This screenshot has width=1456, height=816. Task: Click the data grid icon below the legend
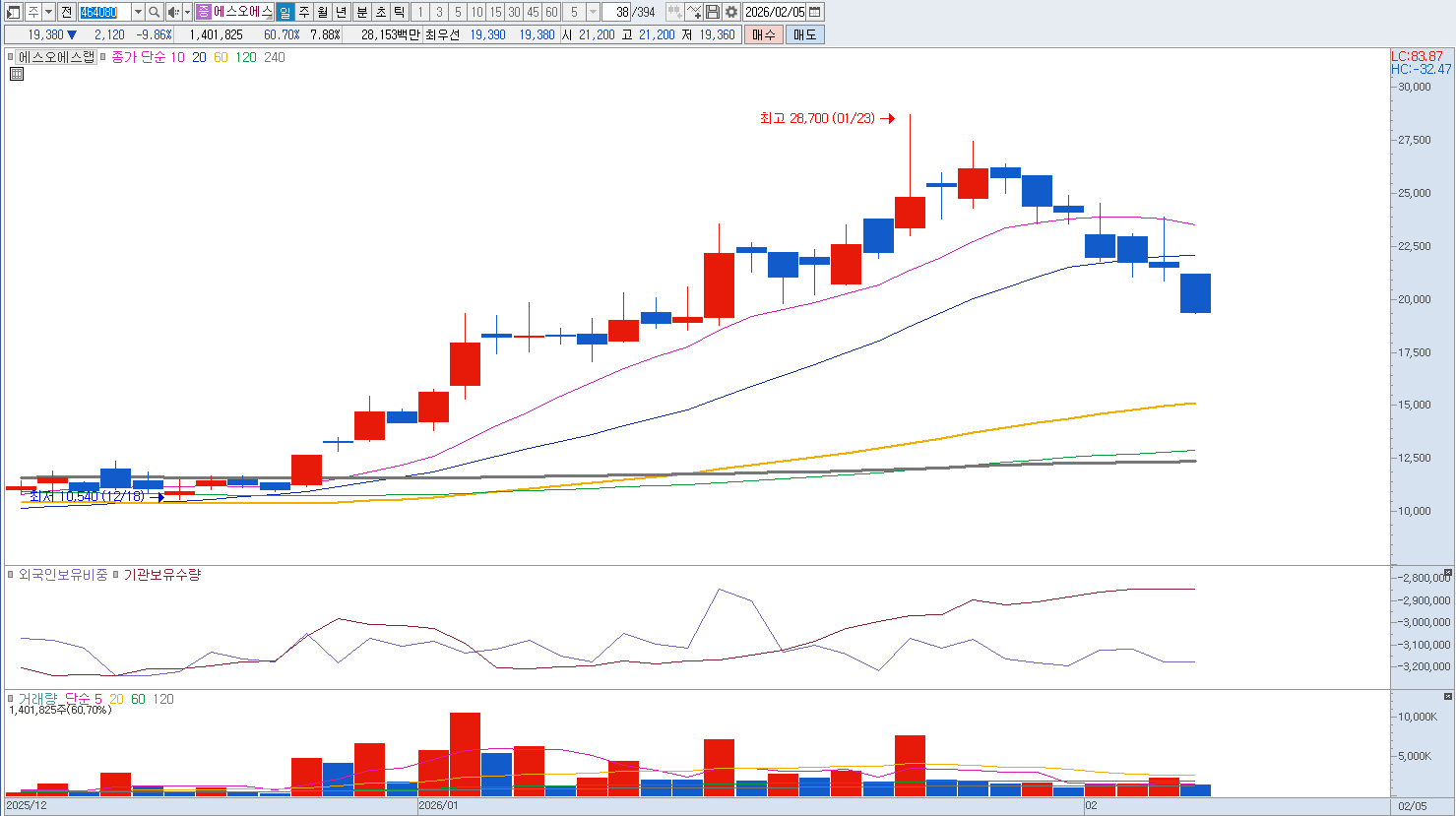(17, 74)
